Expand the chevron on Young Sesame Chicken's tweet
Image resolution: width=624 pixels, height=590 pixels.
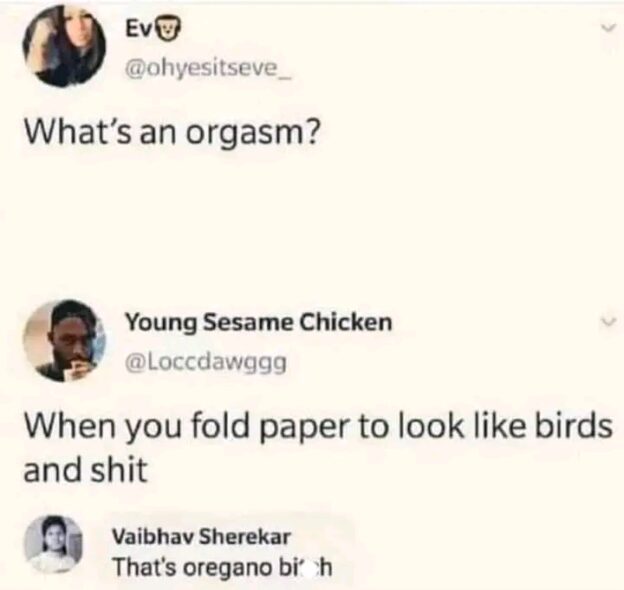tap(606, 322)
